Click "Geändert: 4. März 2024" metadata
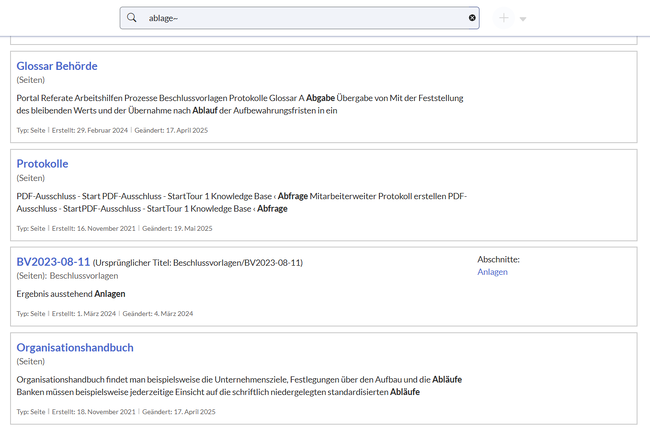Viewport: 650px width, 429px height. point(158,314)
